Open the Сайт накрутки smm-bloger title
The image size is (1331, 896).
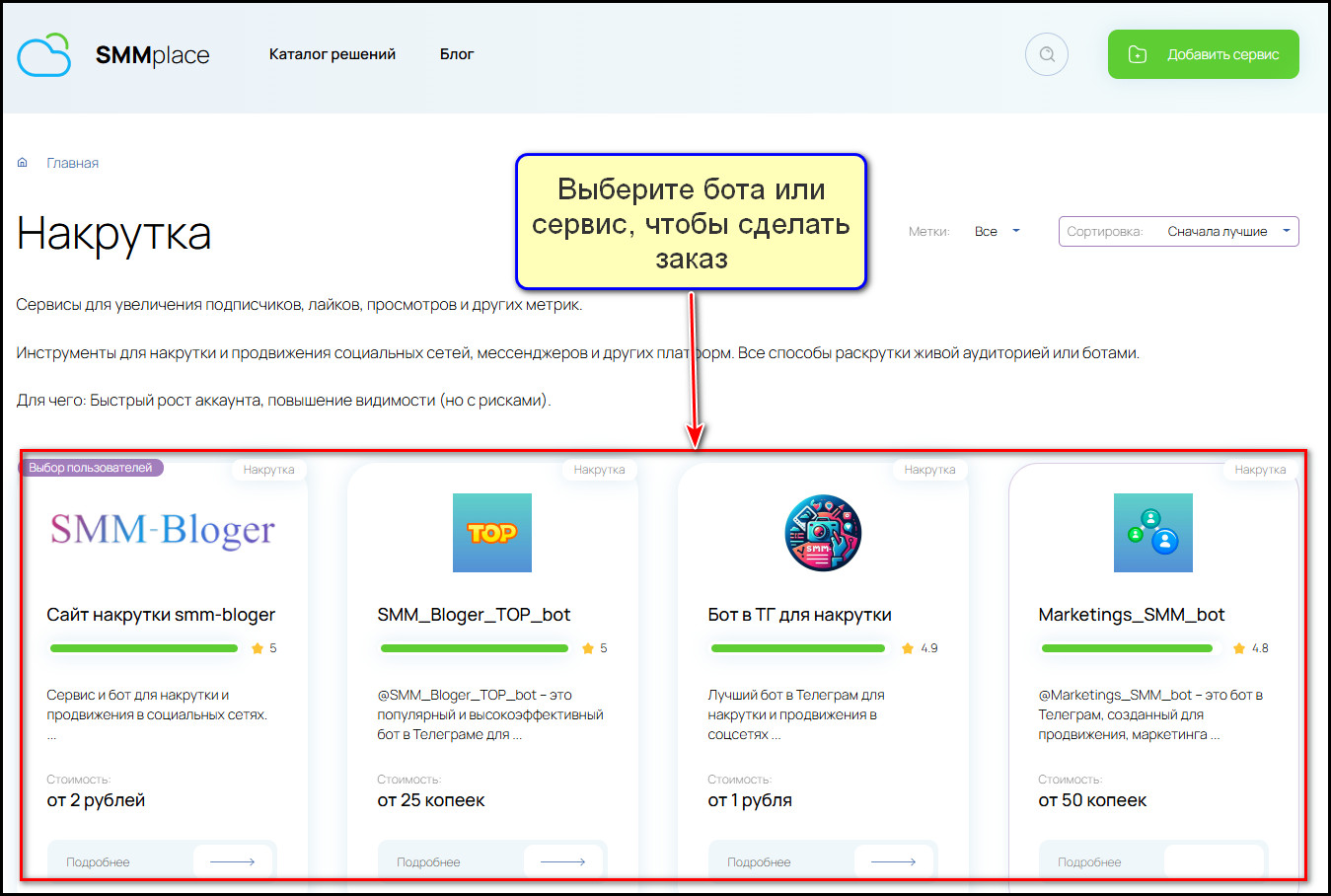tap(161, 615)
